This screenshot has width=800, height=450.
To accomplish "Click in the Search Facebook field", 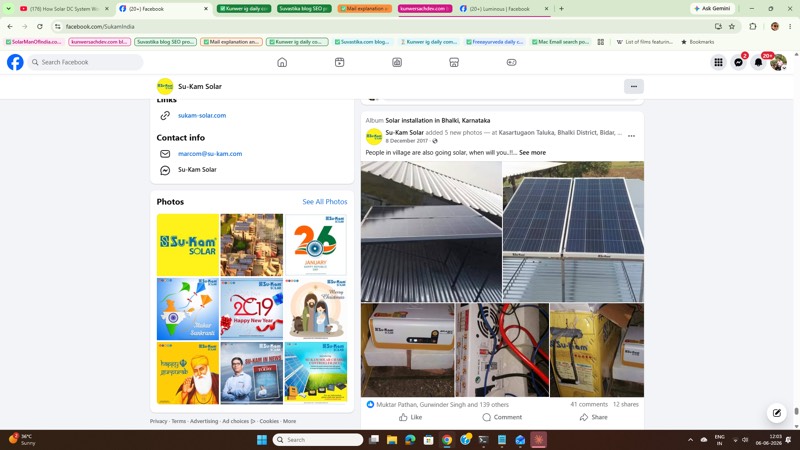I will pyautogui.click(x=85, y=62).
